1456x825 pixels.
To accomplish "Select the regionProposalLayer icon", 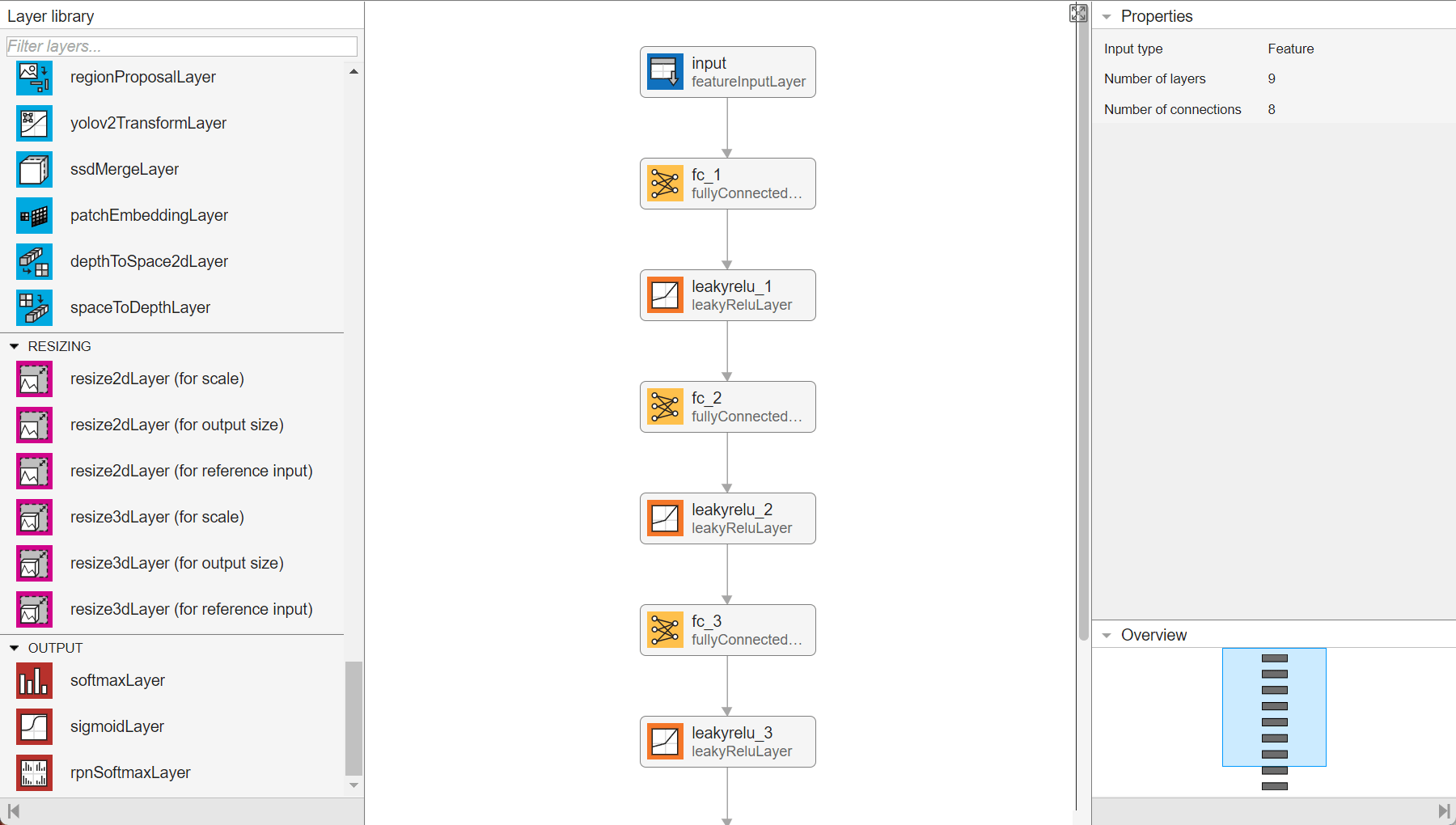I will click(34, 77).
